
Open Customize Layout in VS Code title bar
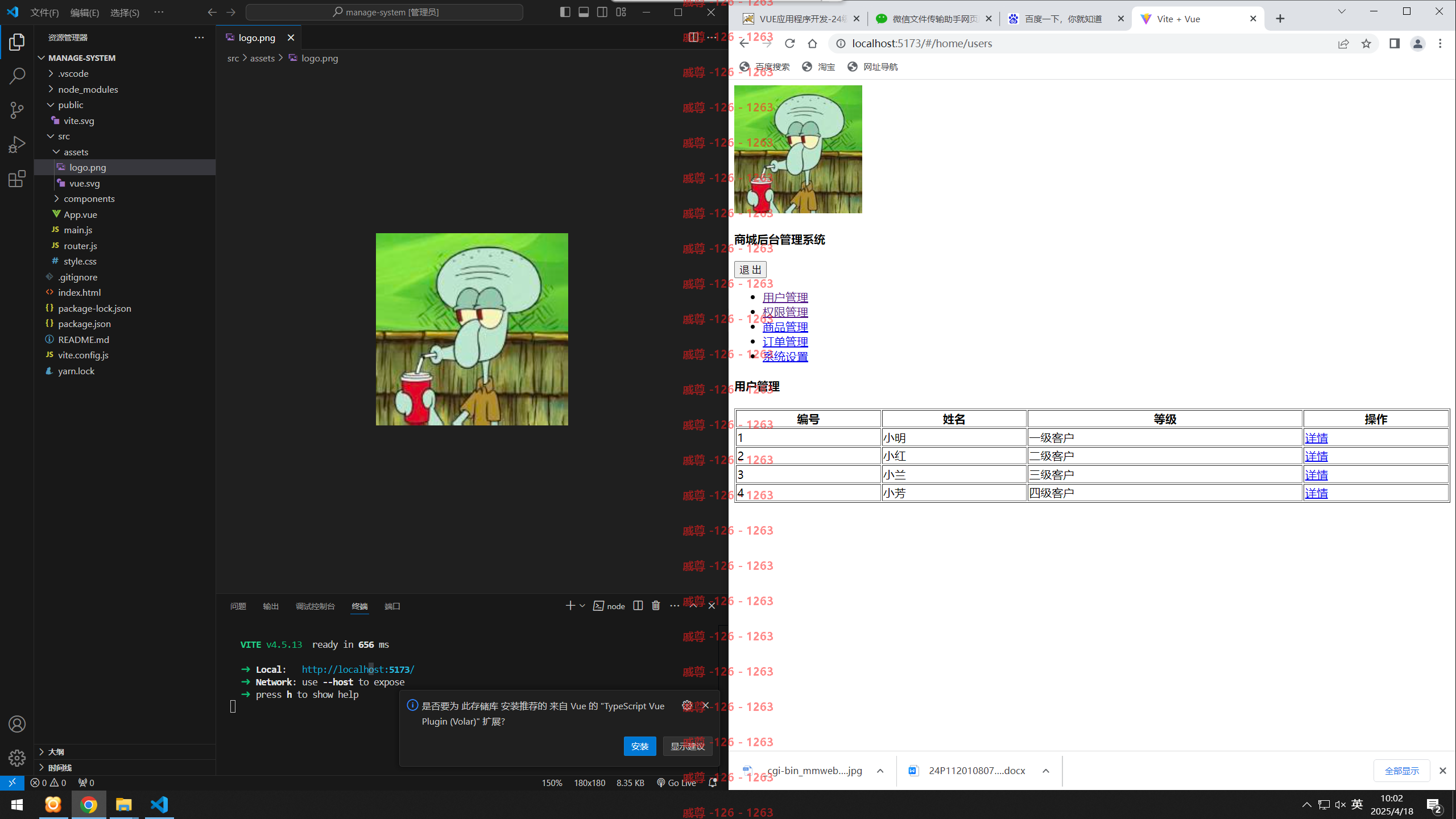[621, 12]
